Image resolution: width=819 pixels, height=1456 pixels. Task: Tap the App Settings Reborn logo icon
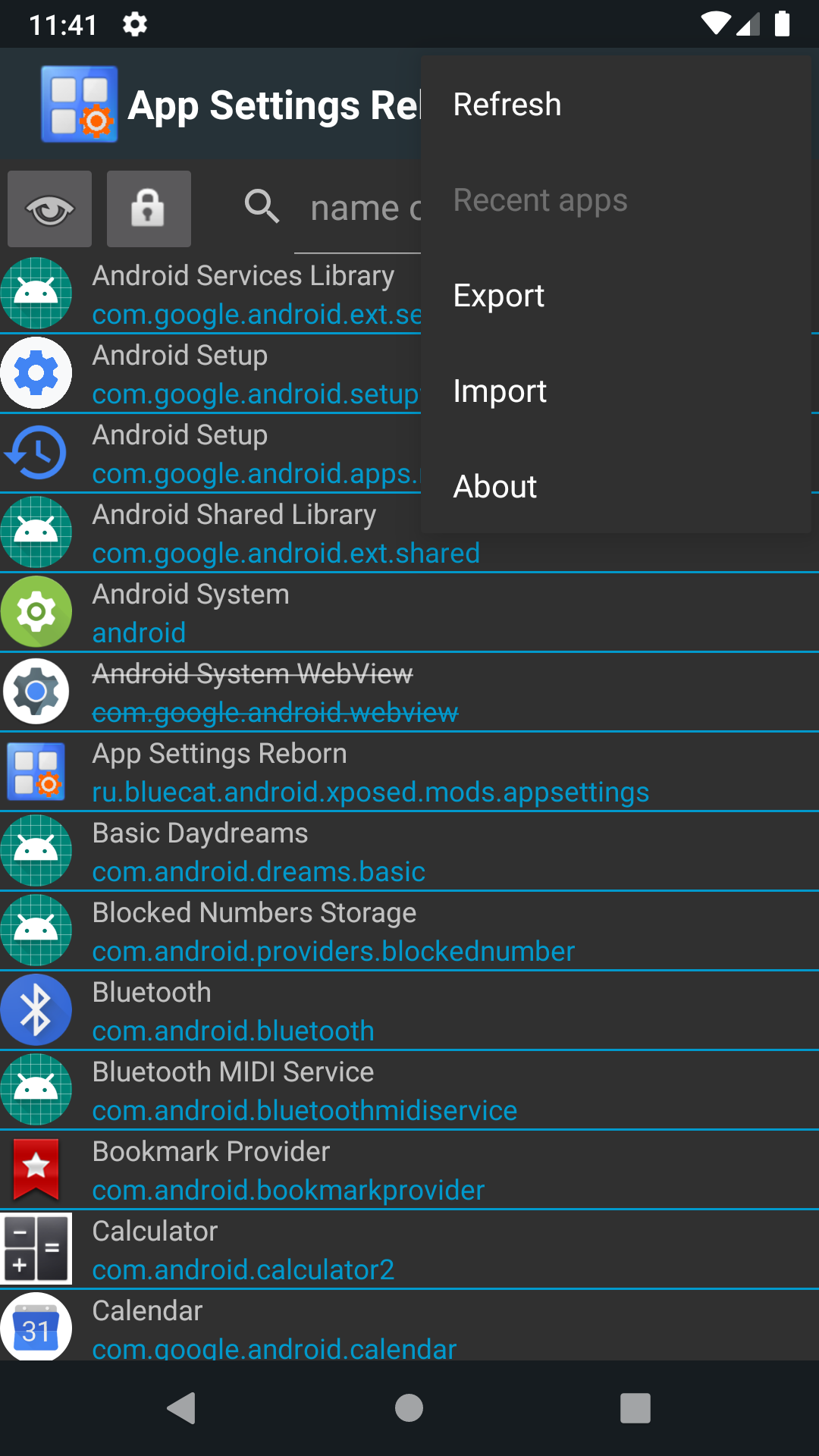click(x=79, y=105)
